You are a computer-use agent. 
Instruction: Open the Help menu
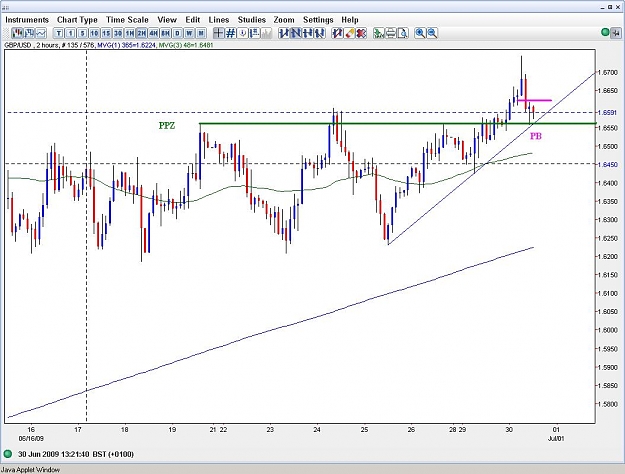tap(350, 20)
